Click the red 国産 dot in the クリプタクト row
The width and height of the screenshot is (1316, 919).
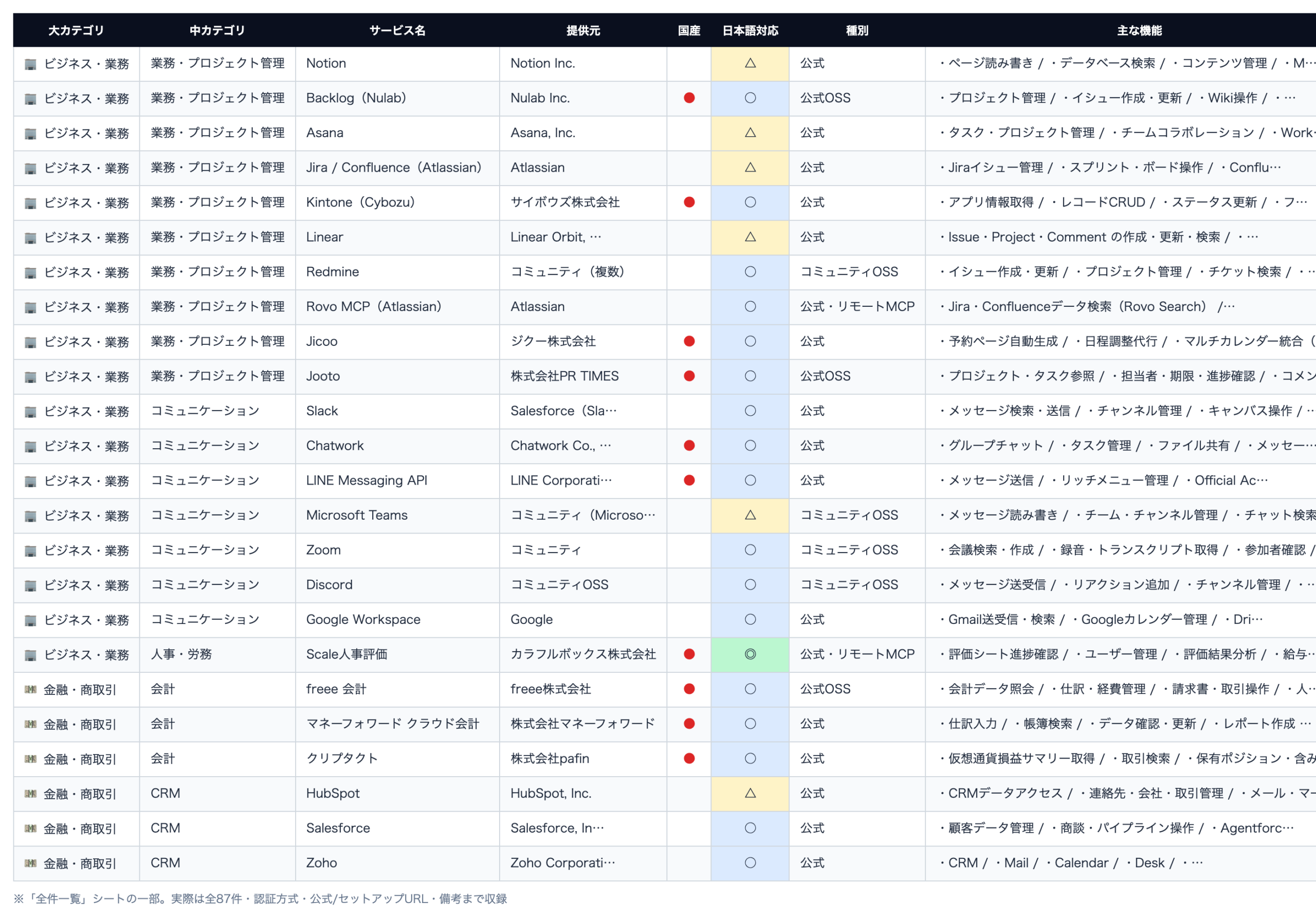tap(689, 759)
